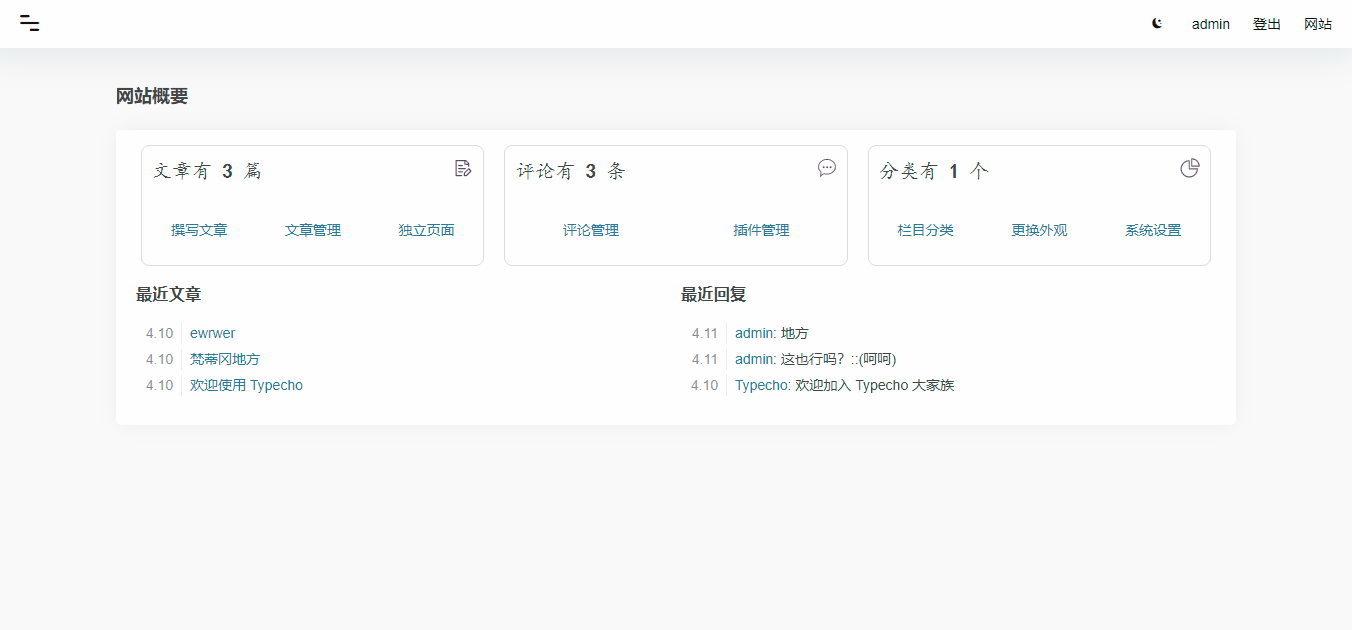The height and width of the screenshot is (630, 1352).
Task: Log out via the 登出 link
Action: click(x=1266, y=23)
